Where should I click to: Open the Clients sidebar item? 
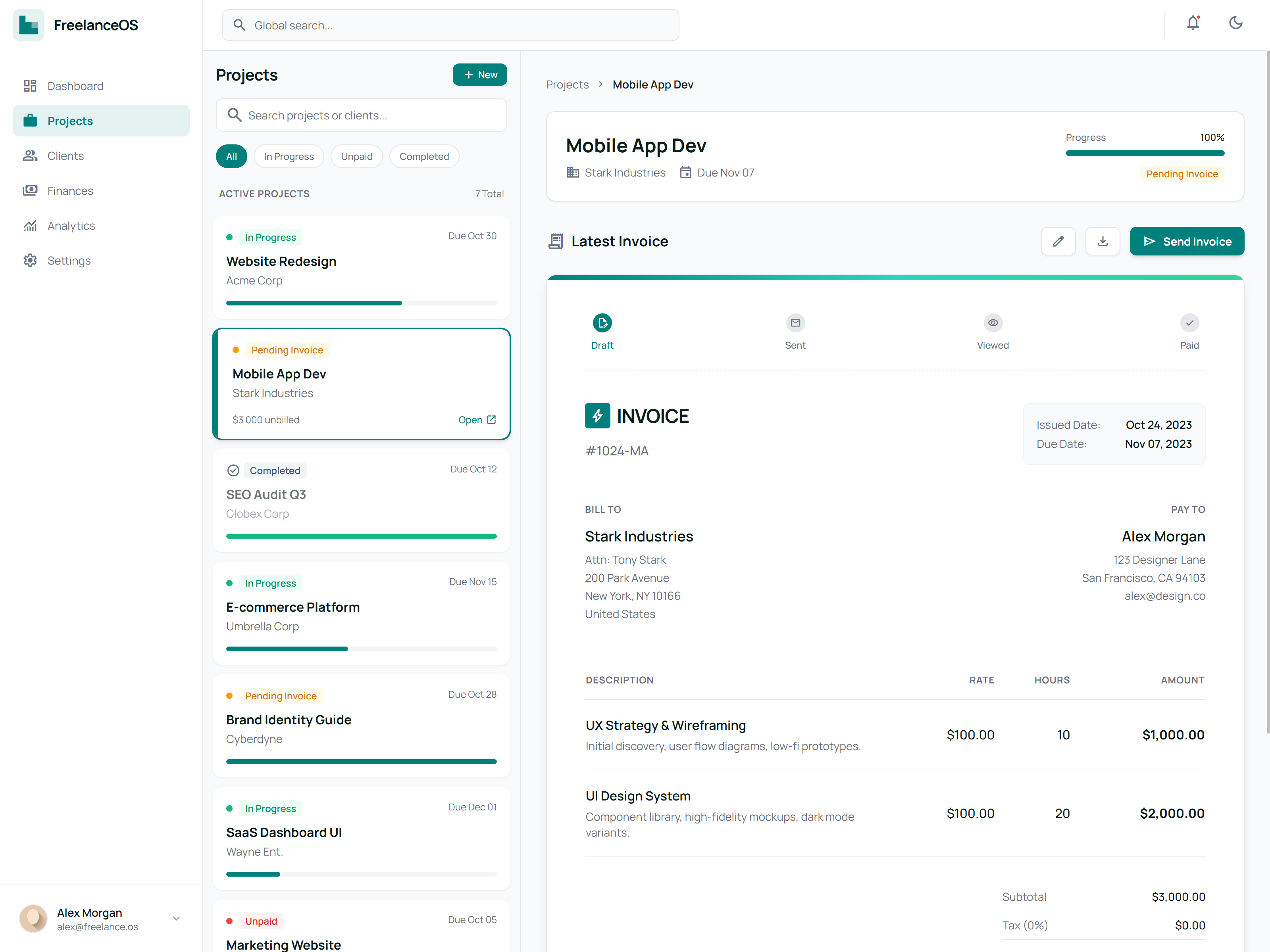pyautogui.click(x=65, y=156)
